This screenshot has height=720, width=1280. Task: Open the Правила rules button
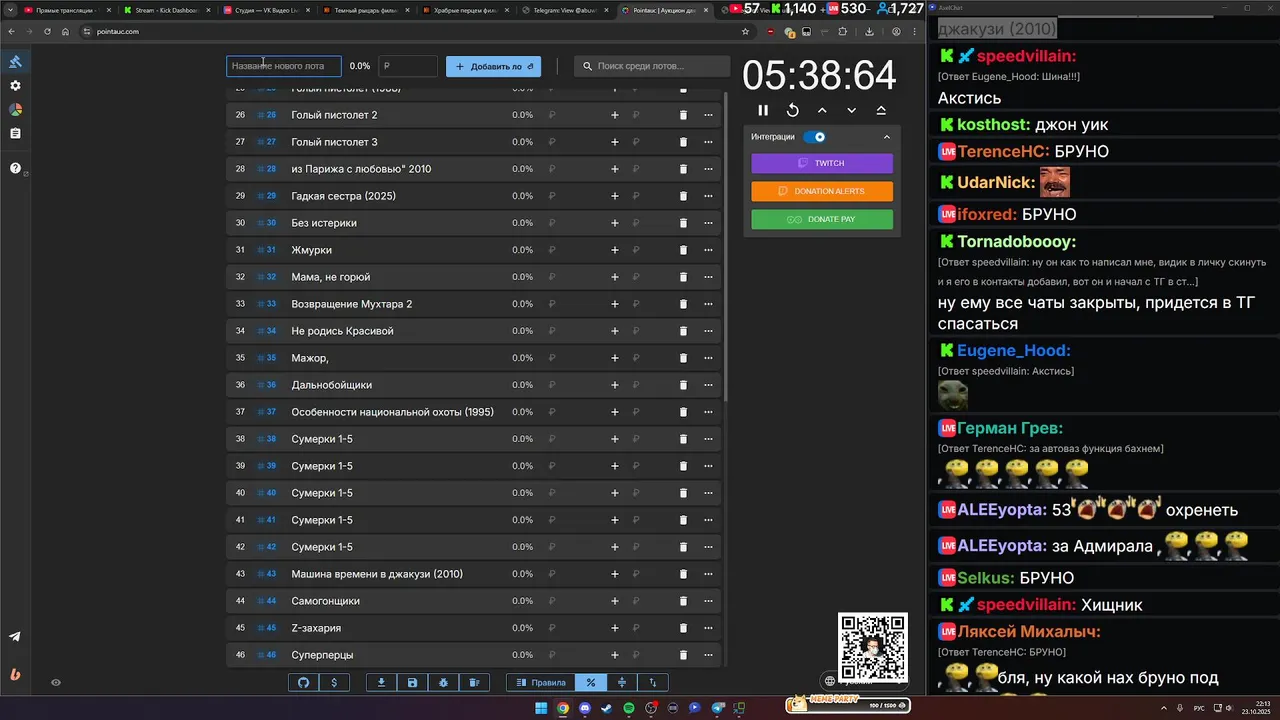[x=541, y=683]
